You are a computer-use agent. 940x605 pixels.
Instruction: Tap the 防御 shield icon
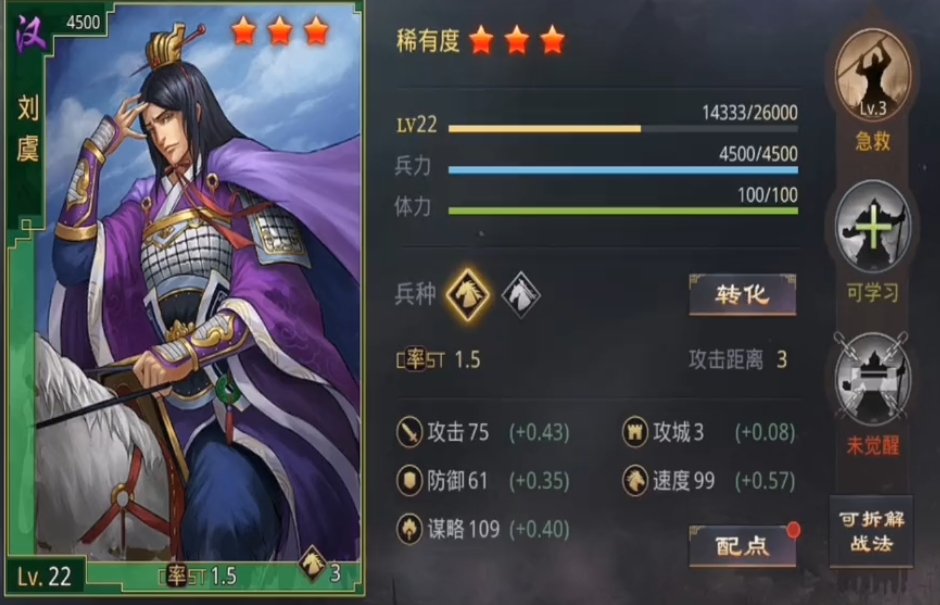[x=410, y=480]
